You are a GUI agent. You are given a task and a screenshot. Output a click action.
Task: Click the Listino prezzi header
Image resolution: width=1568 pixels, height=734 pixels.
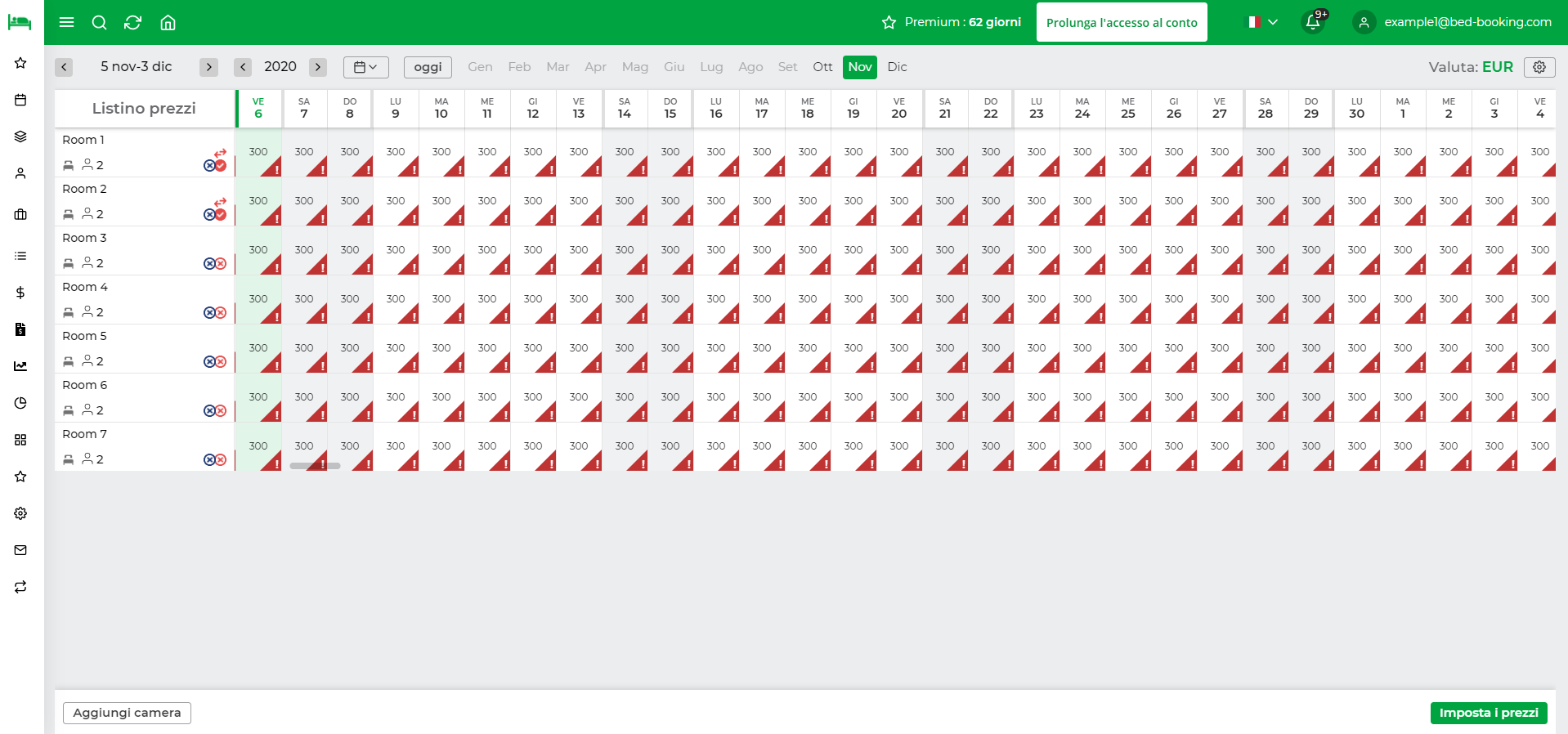[x=144, y=108]
